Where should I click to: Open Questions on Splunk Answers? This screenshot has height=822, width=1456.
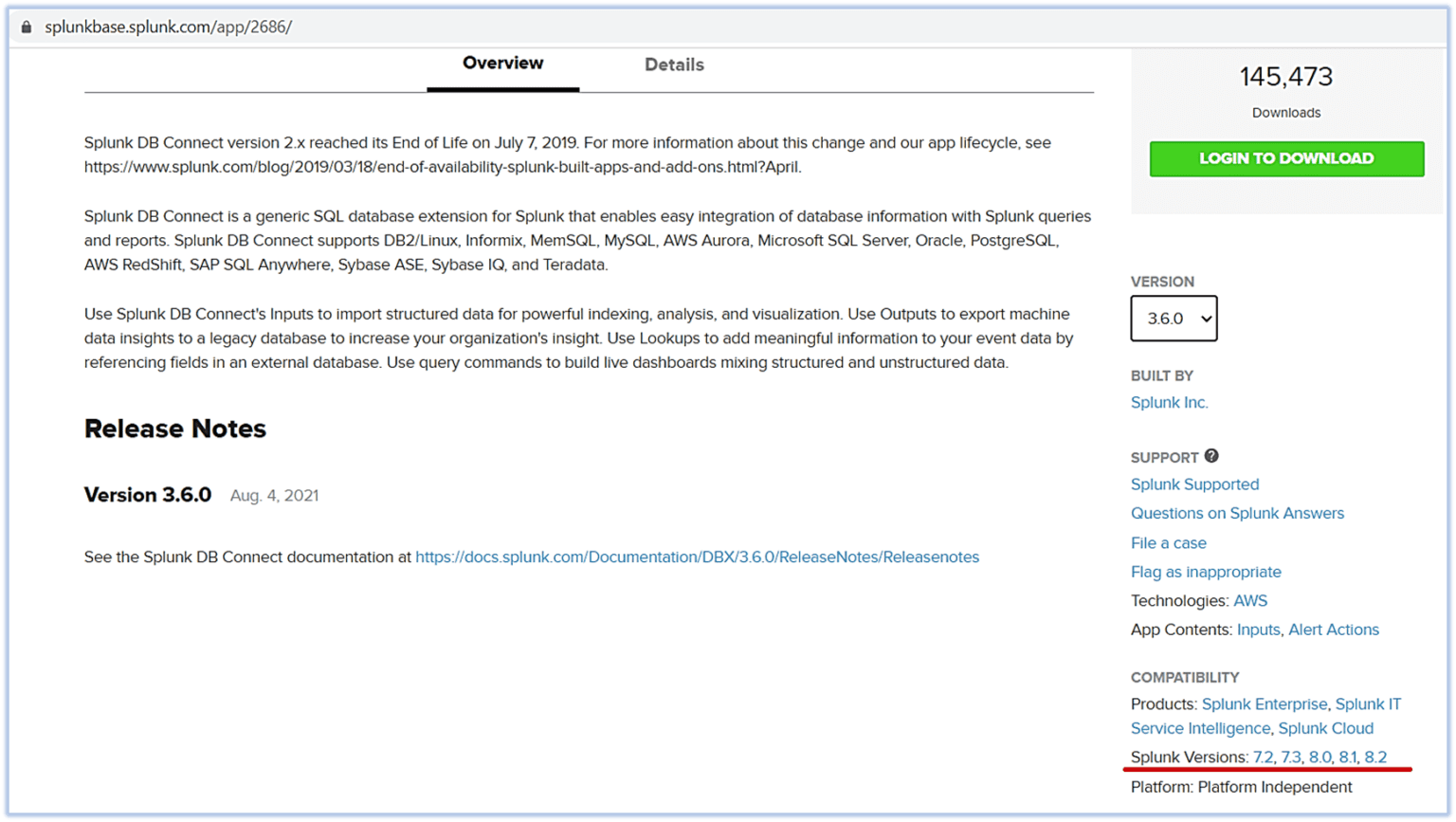(1237, 513)
